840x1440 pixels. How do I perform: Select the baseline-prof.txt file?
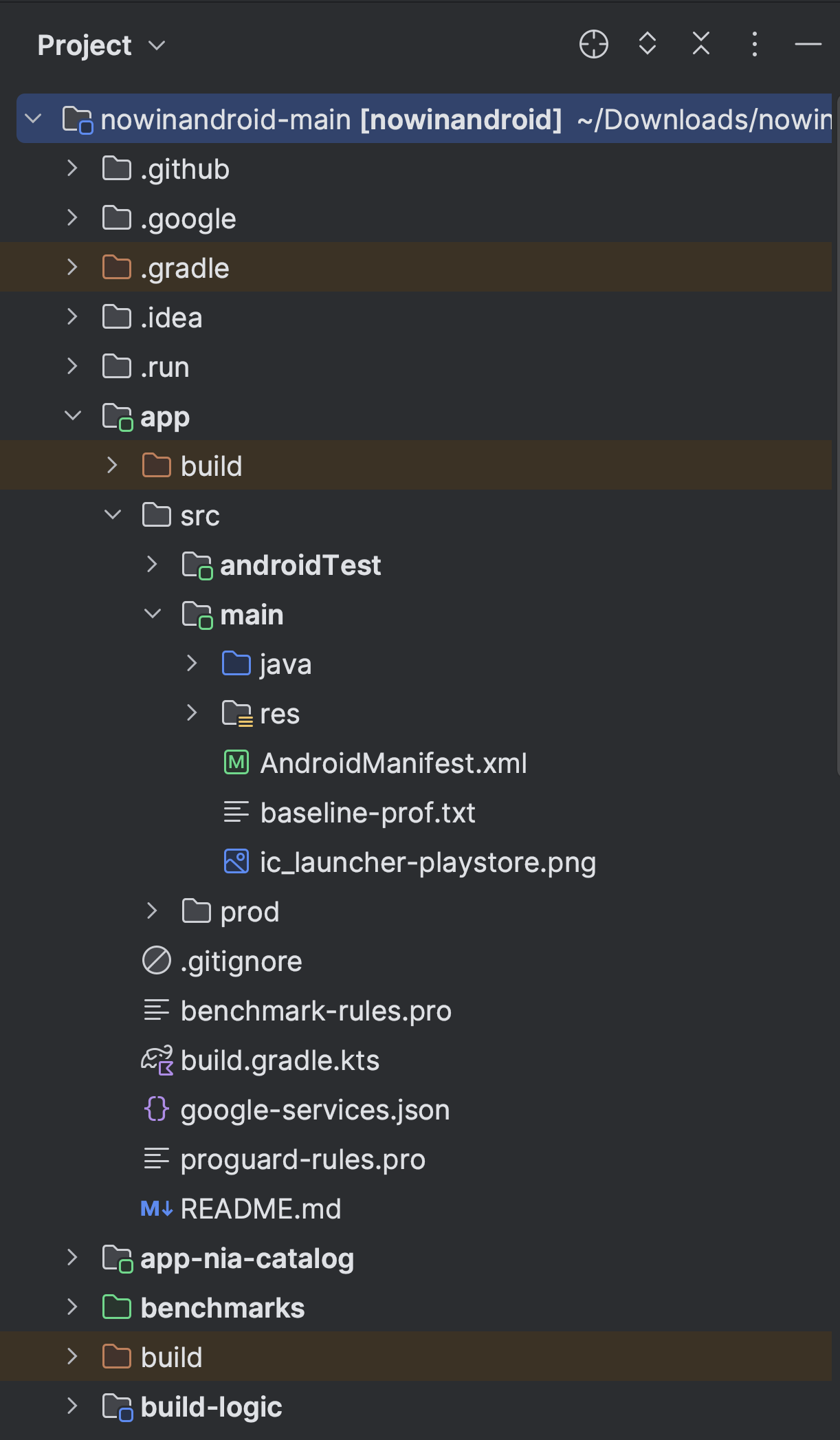tap(367, 813)
